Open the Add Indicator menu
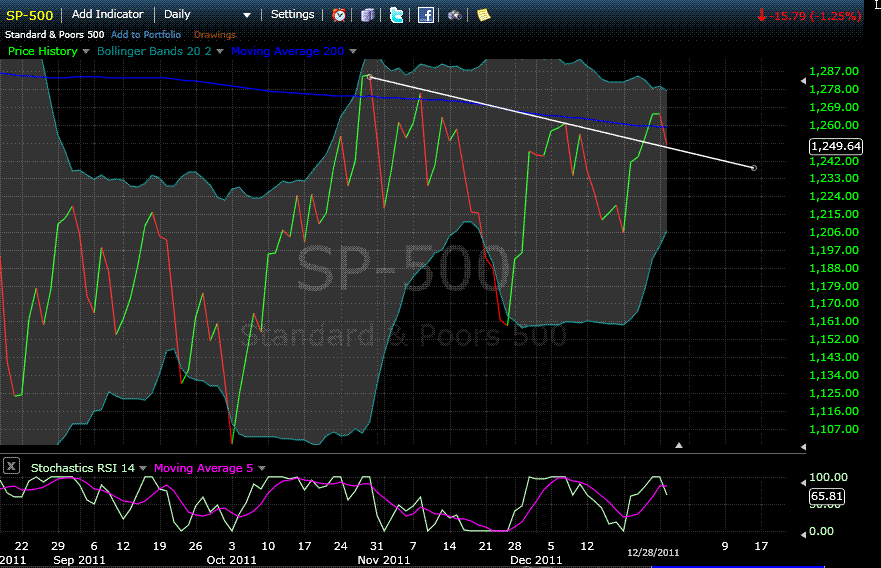 point(107,14)
